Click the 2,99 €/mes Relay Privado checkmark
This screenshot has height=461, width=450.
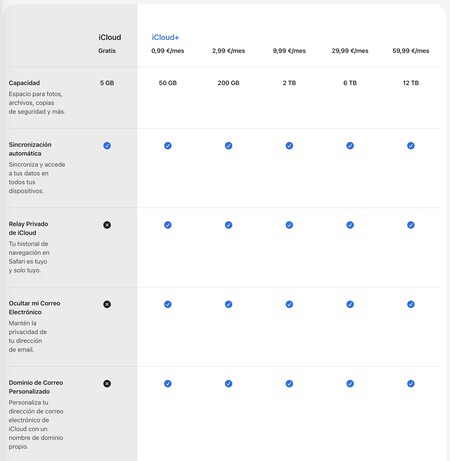228,225
